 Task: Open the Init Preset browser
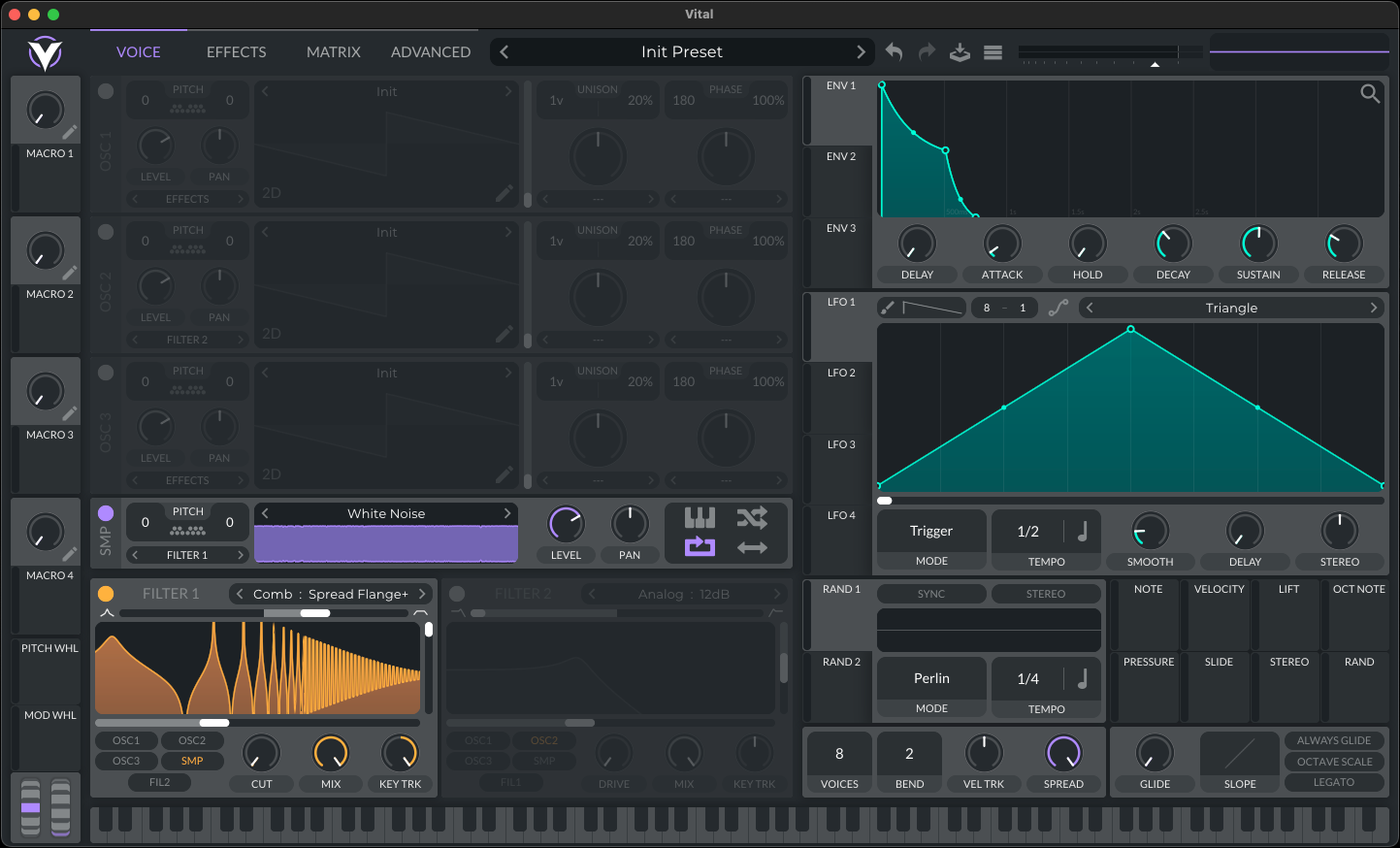click(682, 52)
